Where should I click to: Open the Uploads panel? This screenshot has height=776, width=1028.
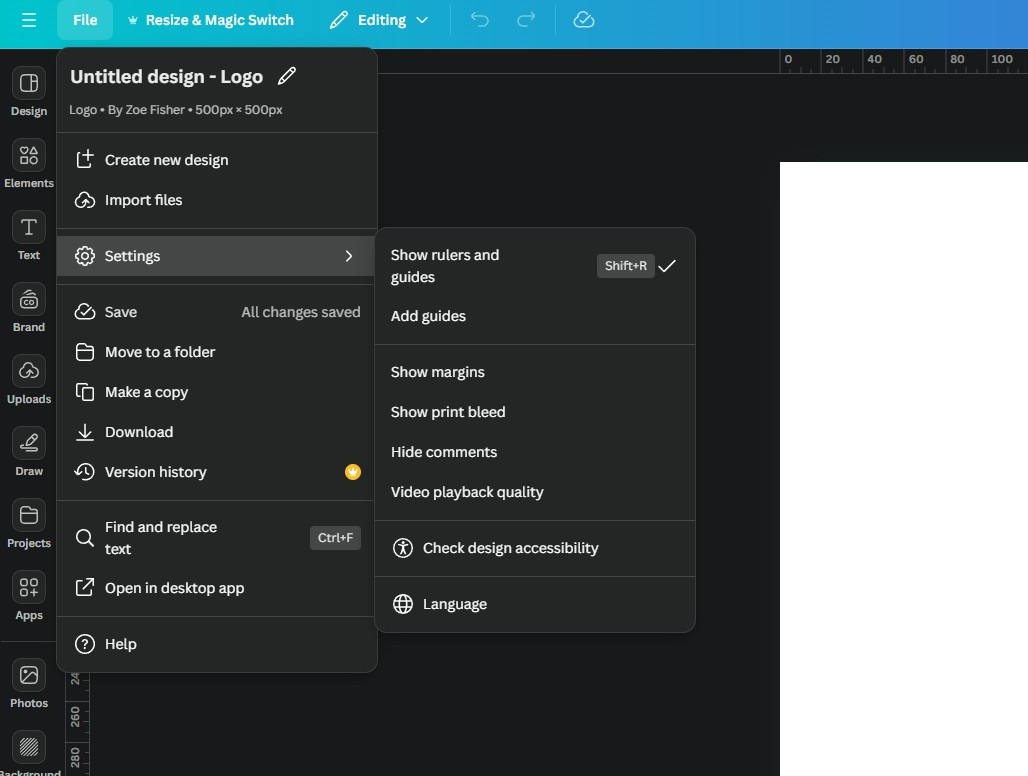pyautogui.click(x=28, y=379)
